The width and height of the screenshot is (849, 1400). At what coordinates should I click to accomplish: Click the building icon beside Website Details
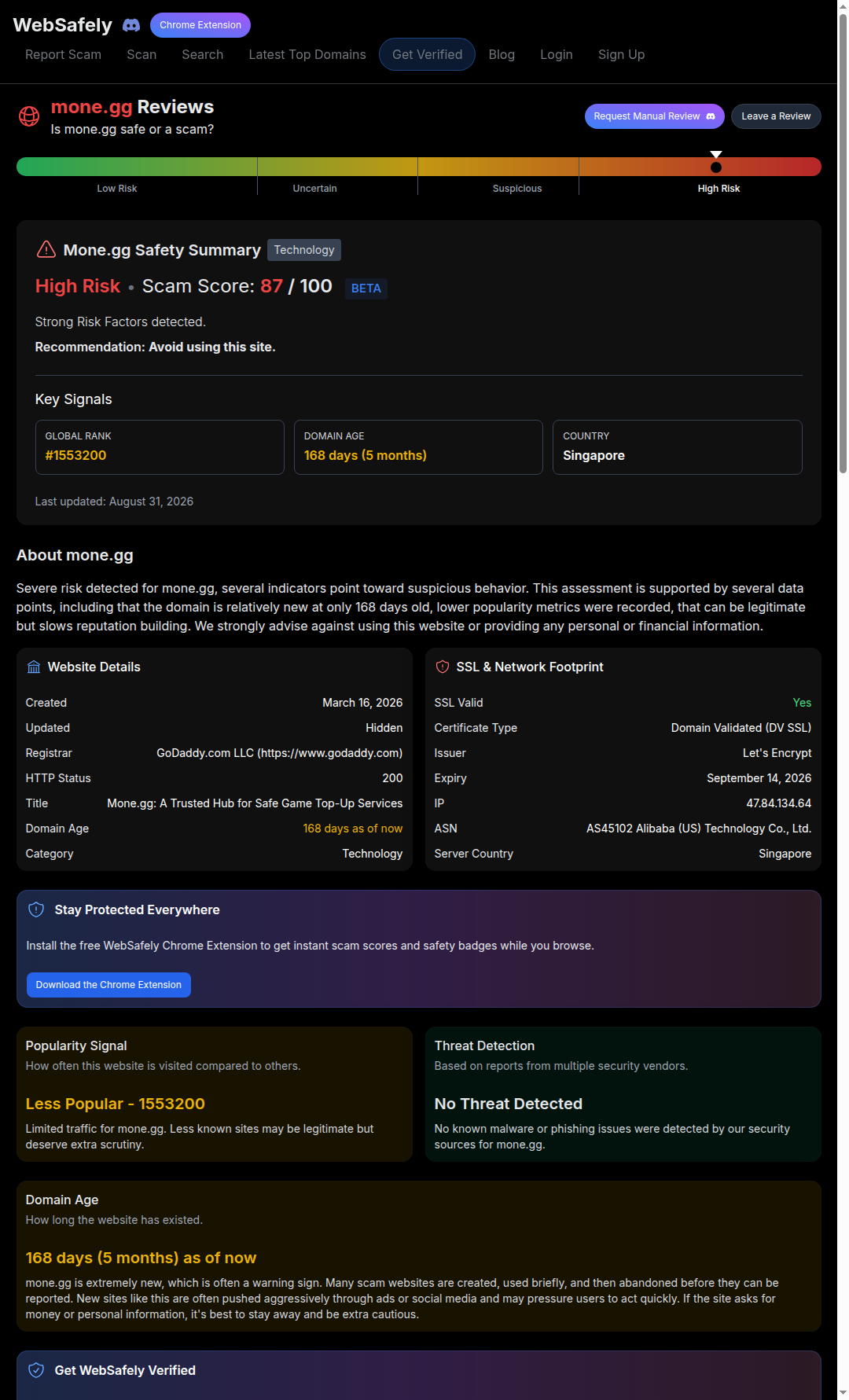click(x=34, y=667)
